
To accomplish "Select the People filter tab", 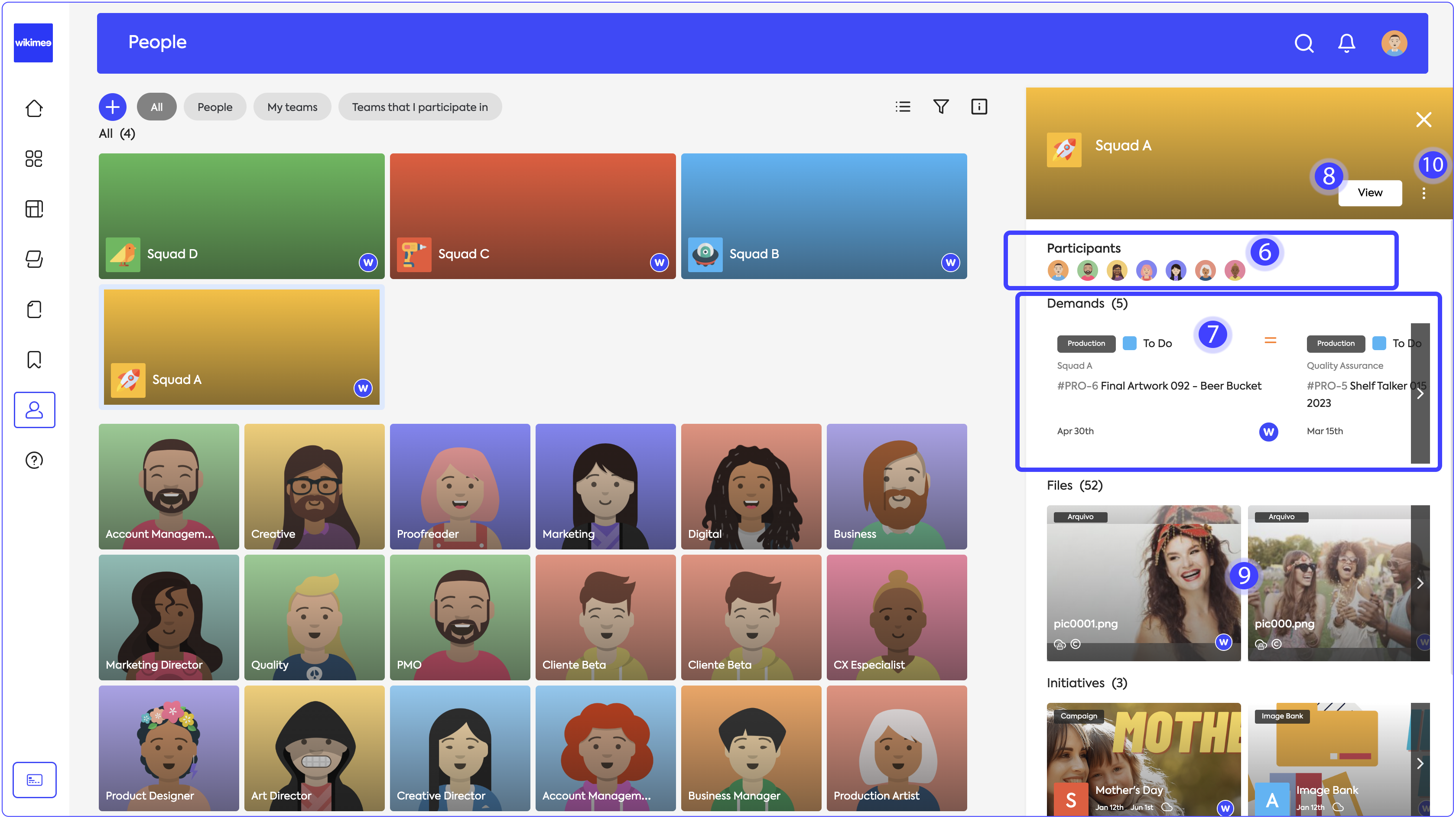I will [214, 107].
